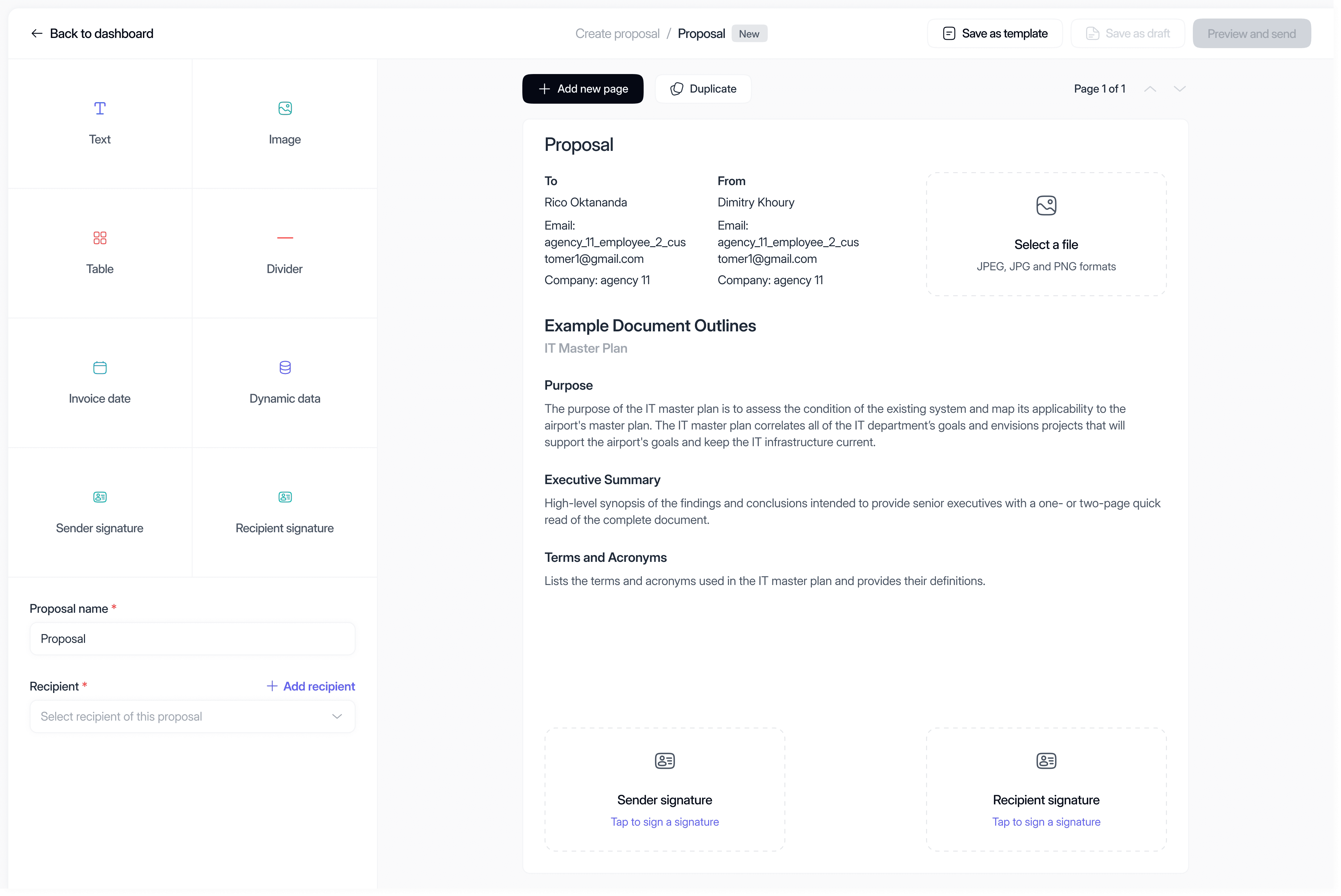Screen dimensions: 1341x896
Task: Open the recipient selection dropdown
Action: pos(192,716)
